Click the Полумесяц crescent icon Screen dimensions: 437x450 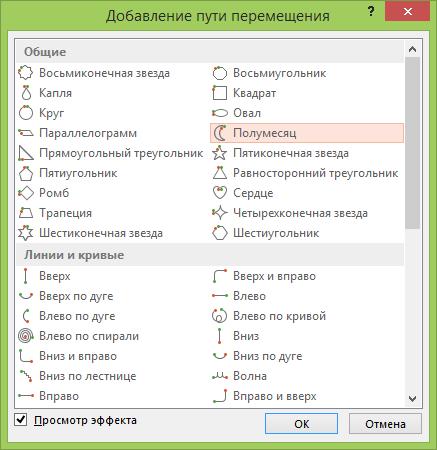coord(220,133)
